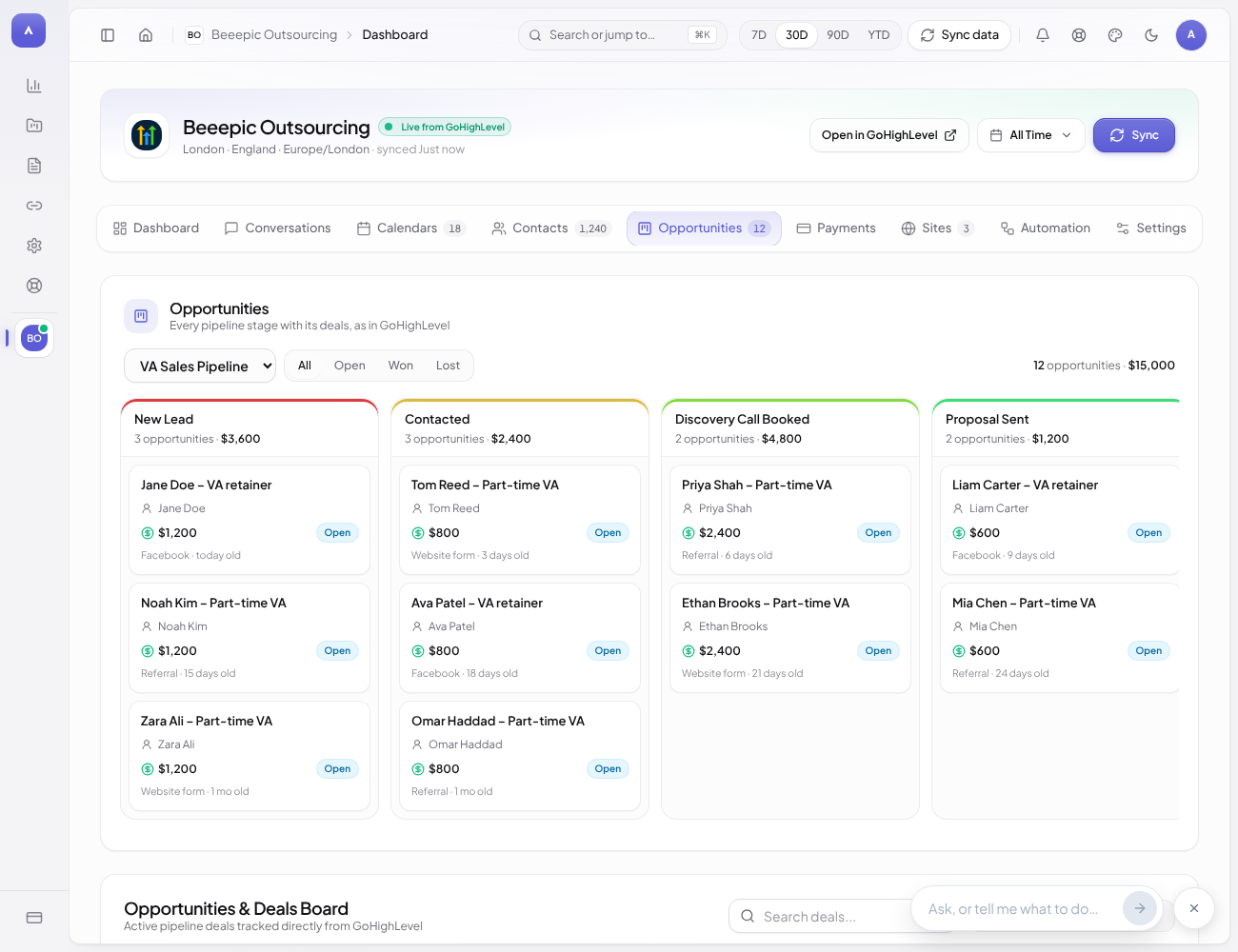Screen dimensions: 1238x952
Task: Select the BO workspace sidebar avatar
Action: click(34, 338)
